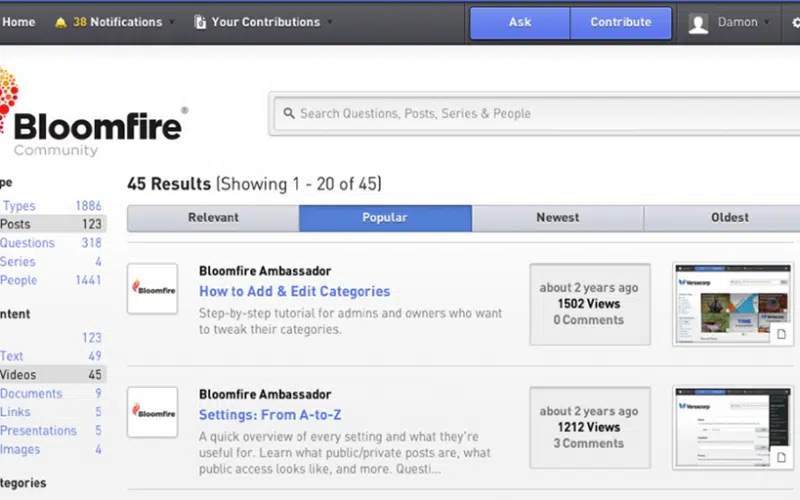Click the user avatar icon beside Damon
This screenshot has height=500, width=800.
pyautogui.click(x=699, y=23)
